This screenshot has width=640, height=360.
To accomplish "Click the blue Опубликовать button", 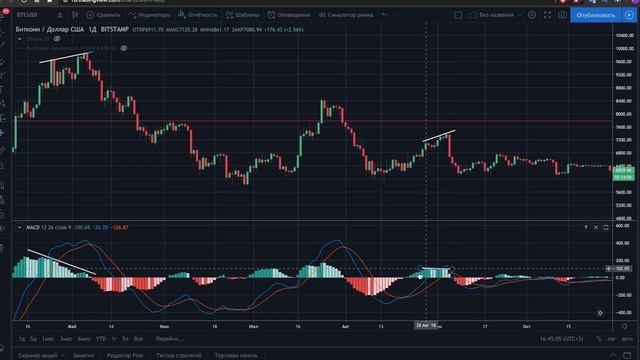I will [x=596, y=15].
